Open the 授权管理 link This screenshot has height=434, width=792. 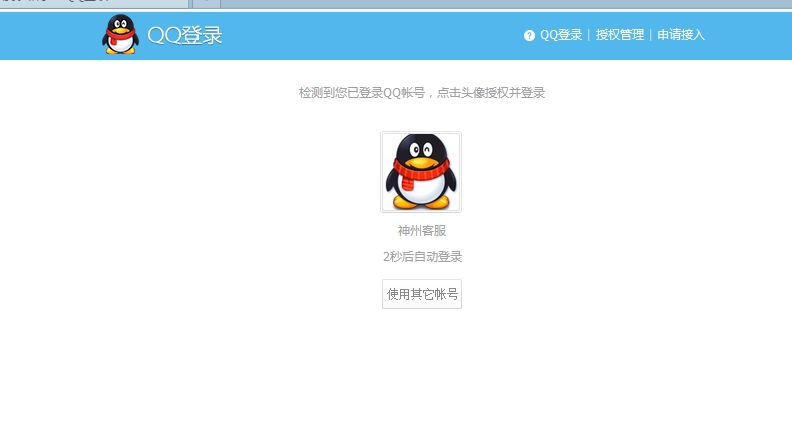point(620,35)
